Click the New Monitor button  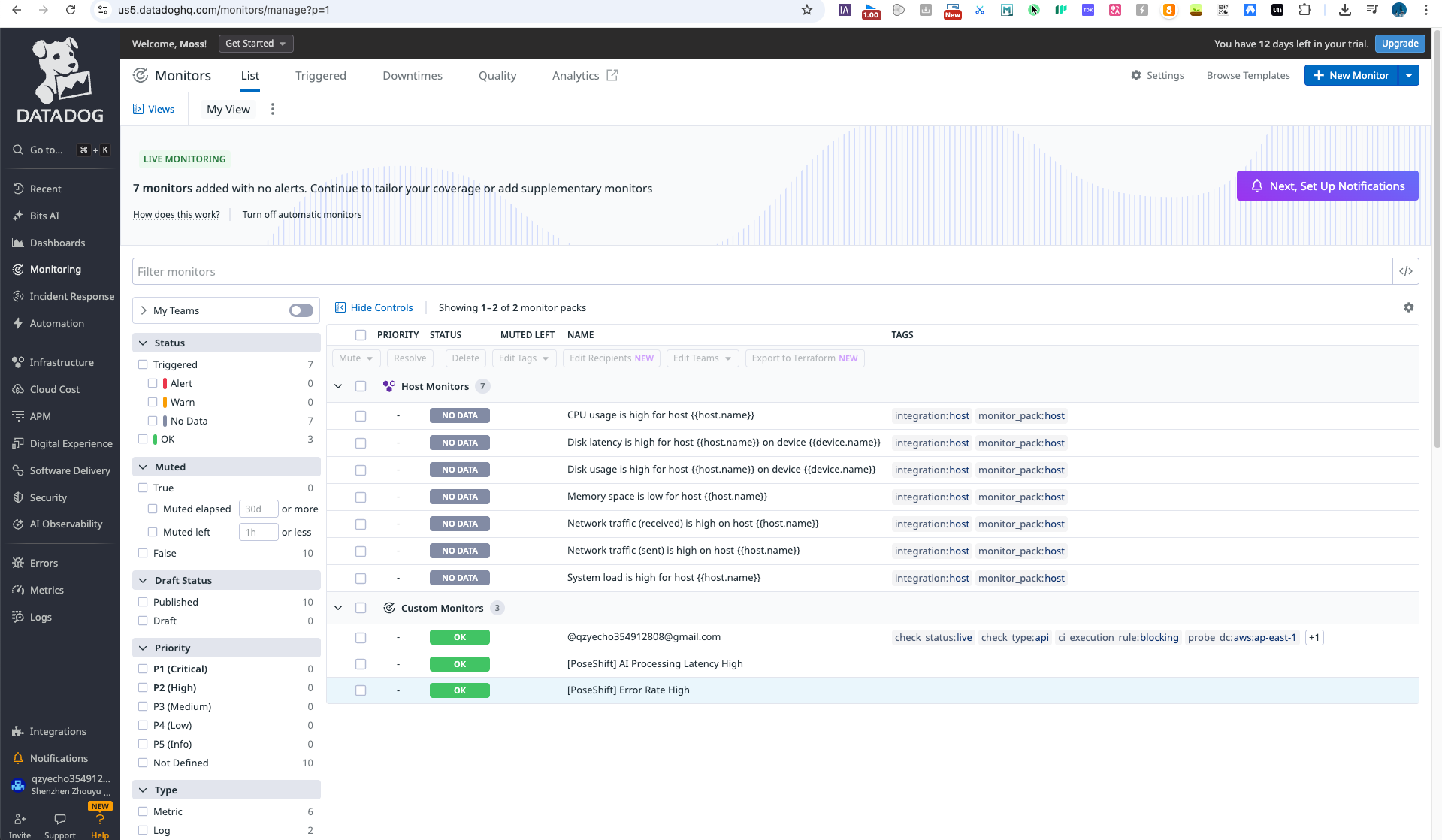1351,75
